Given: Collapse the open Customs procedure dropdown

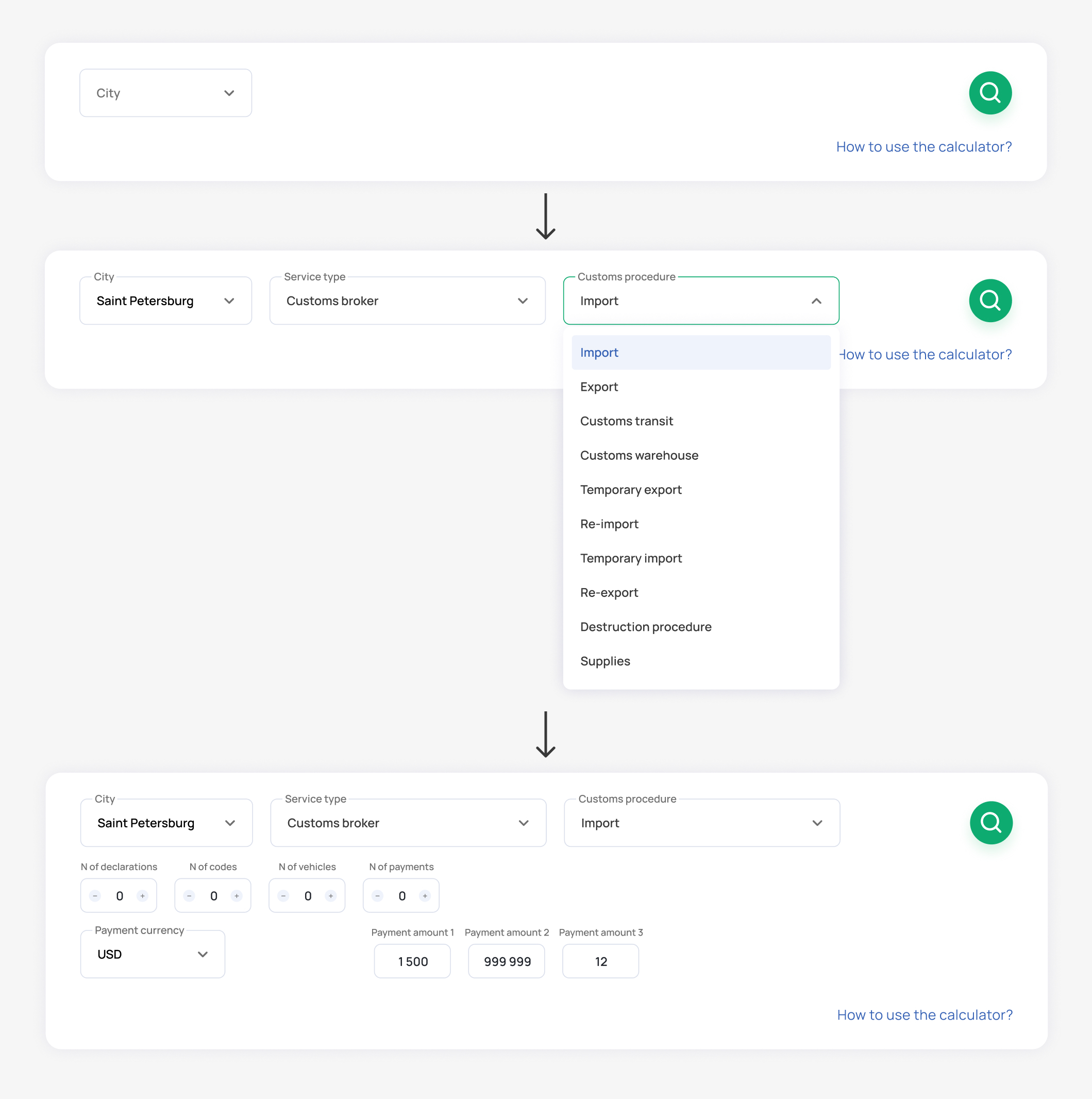Looking at the screenshot, I should (816, 301).
